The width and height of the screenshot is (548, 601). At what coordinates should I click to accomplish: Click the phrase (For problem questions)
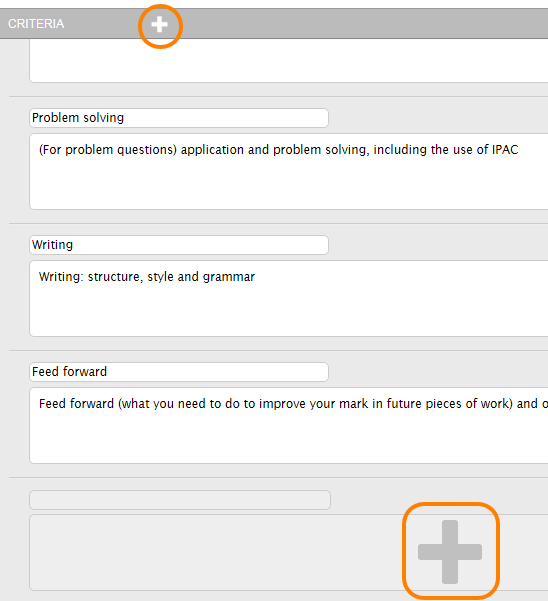pos(108,150)
